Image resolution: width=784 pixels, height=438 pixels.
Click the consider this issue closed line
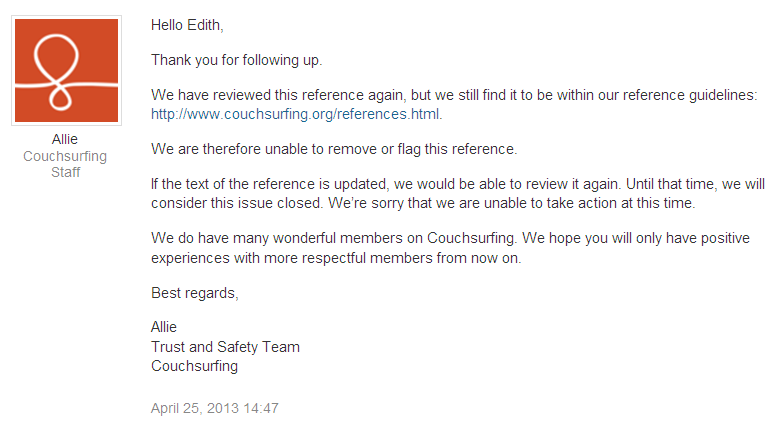[423, 203]
